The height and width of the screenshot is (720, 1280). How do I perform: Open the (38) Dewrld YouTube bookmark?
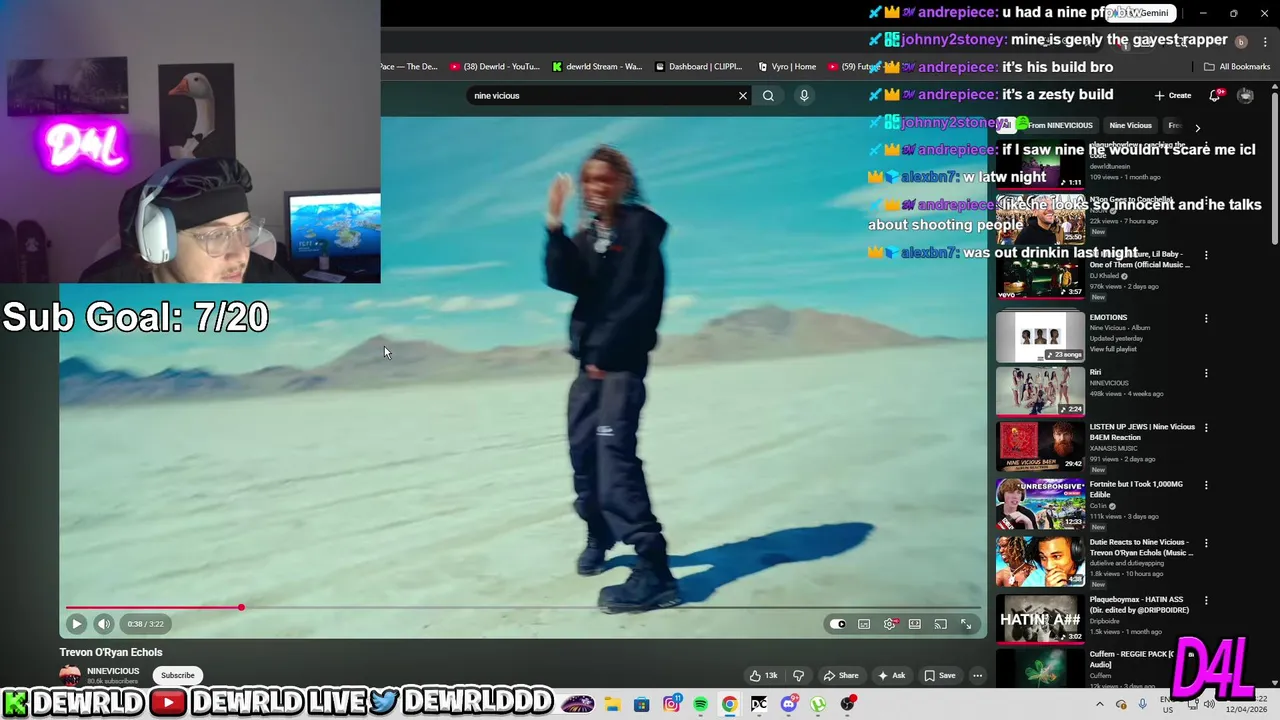(495, 67)
